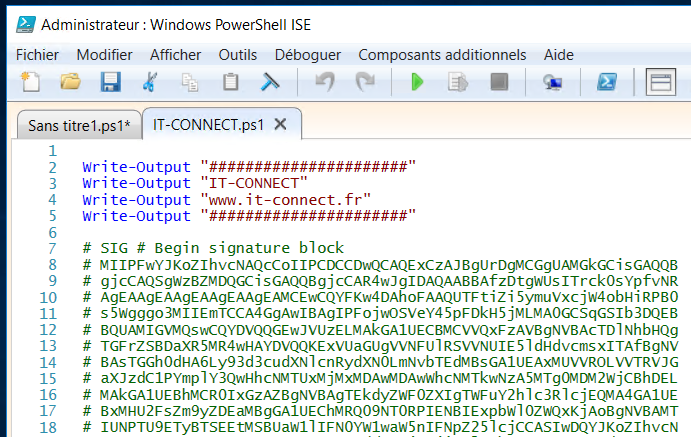This screenshot has width=691, height=437.
Task: Click the line starting with "# BxMHU2FsZm9yZDEa"
Action: pyautogui.click(x=380, y=411)
